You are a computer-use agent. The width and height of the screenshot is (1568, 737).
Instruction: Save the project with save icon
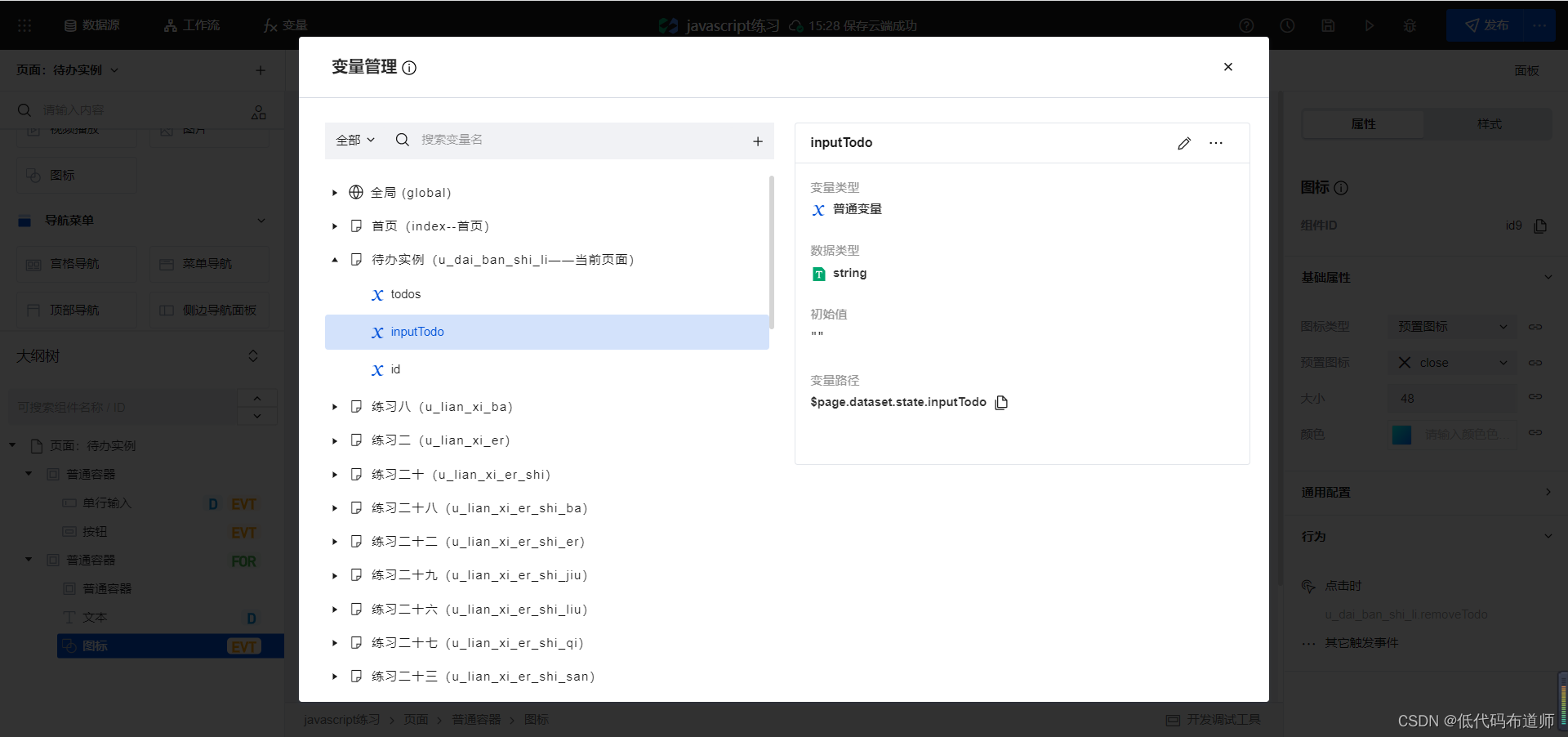coord(1328,25)
